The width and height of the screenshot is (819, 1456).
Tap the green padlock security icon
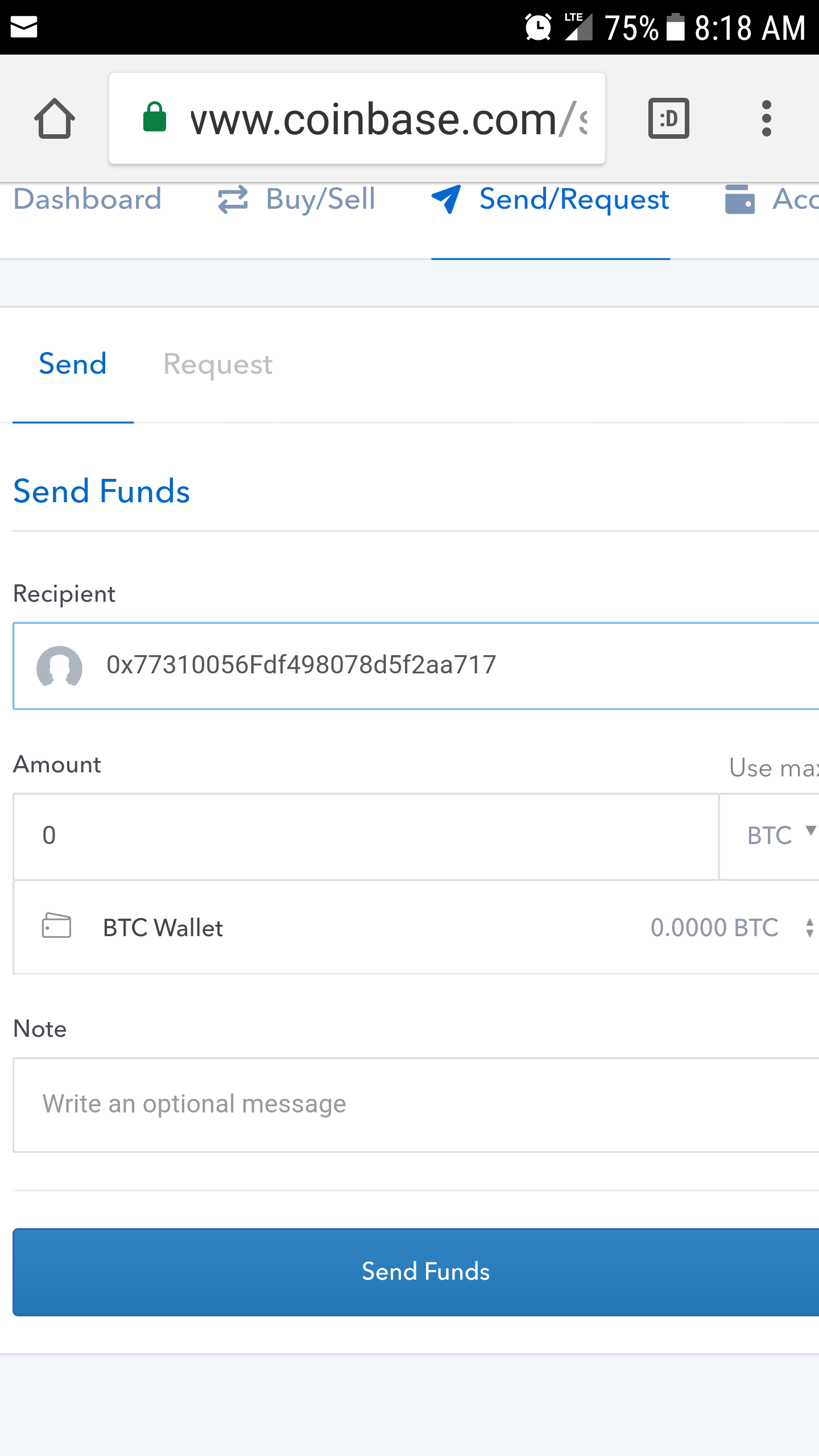point(155,118)
